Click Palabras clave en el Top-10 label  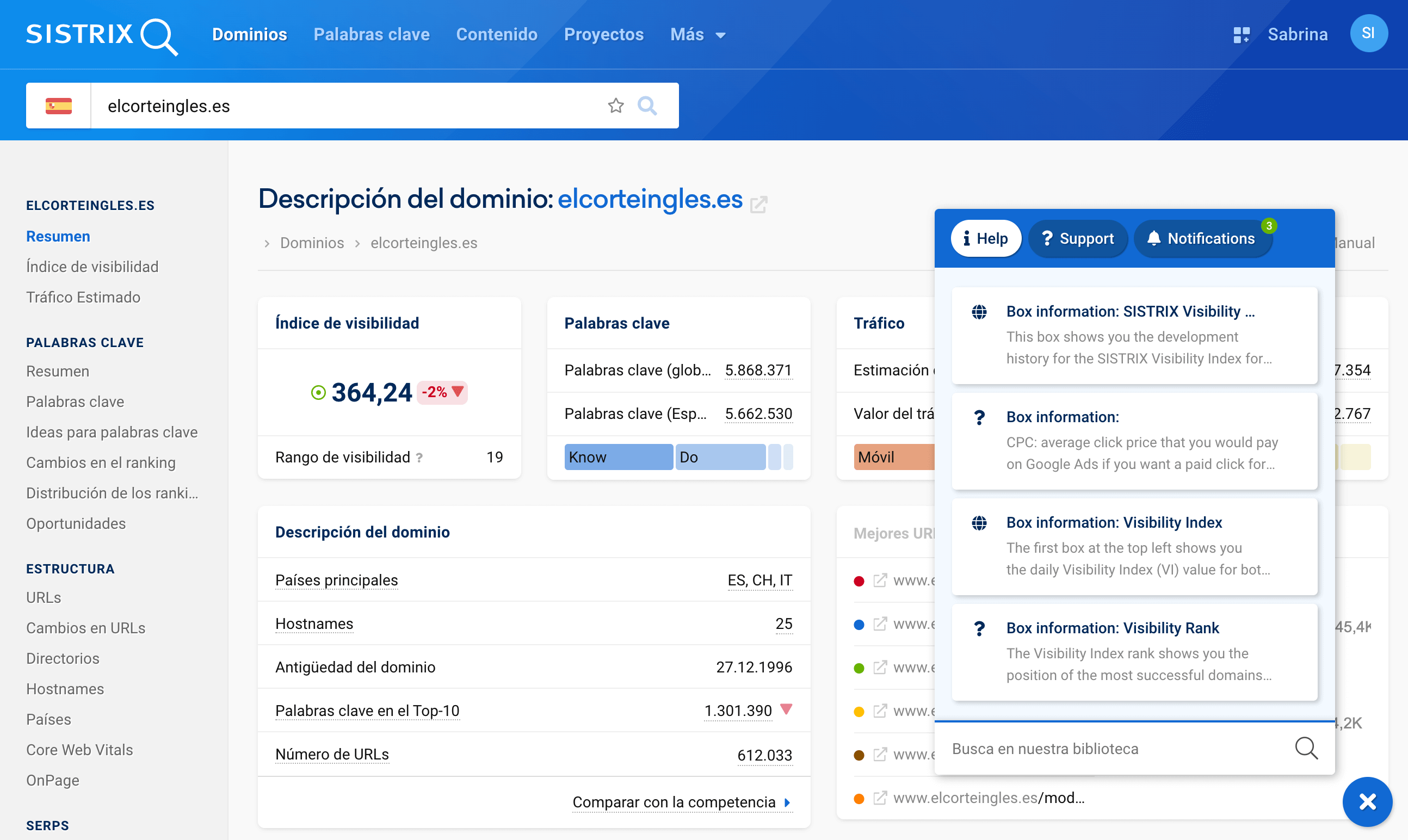coord(367,711)
